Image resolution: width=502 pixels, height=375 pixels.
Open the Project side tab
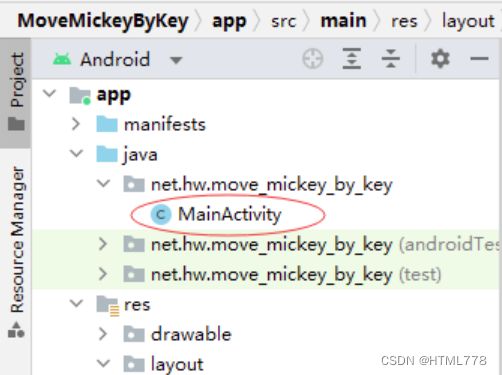pyautogui.click(x=16, y=92)
